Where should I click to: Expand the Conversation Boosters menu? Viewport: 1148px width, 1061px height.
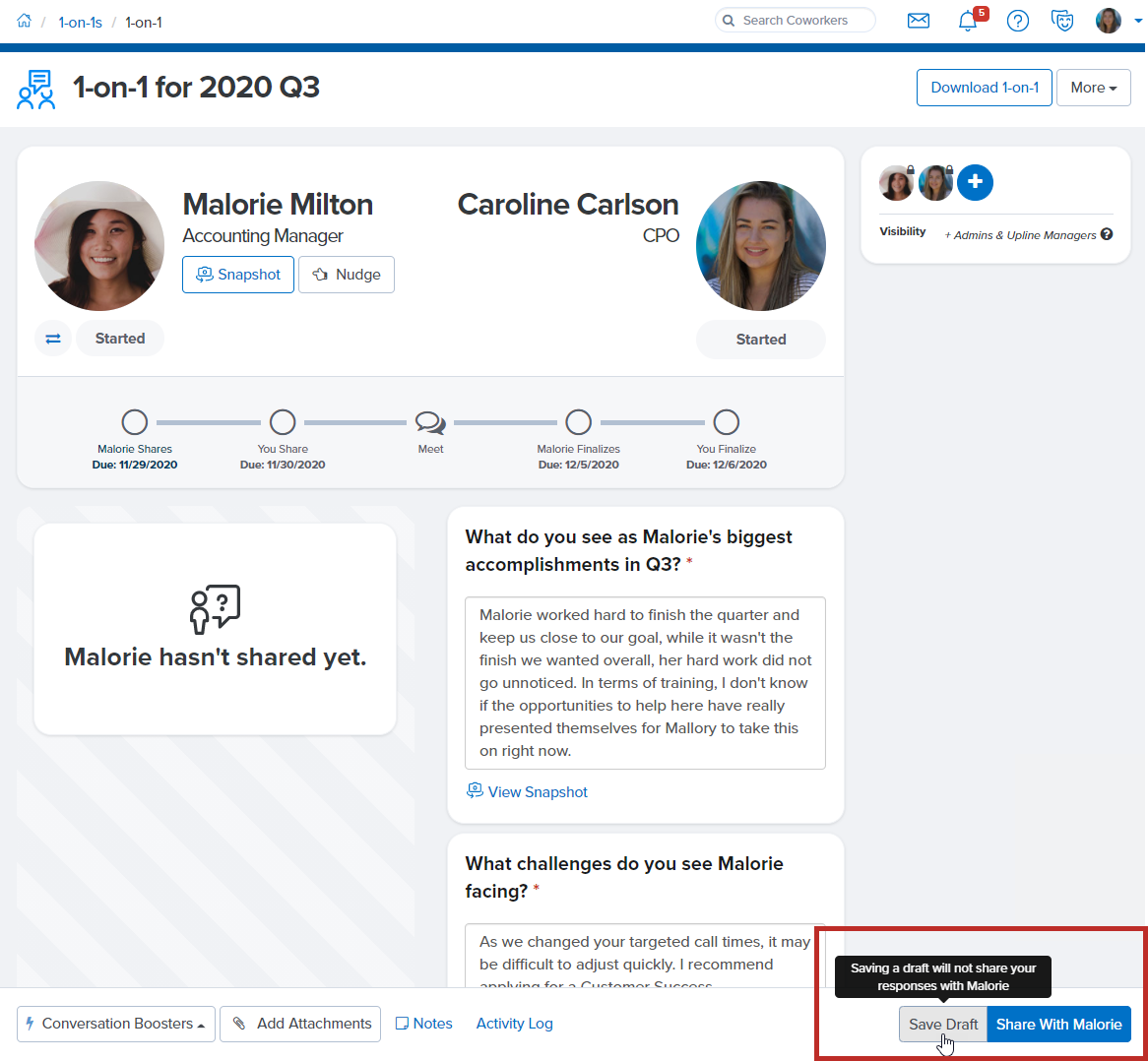tap(116, 1024)
